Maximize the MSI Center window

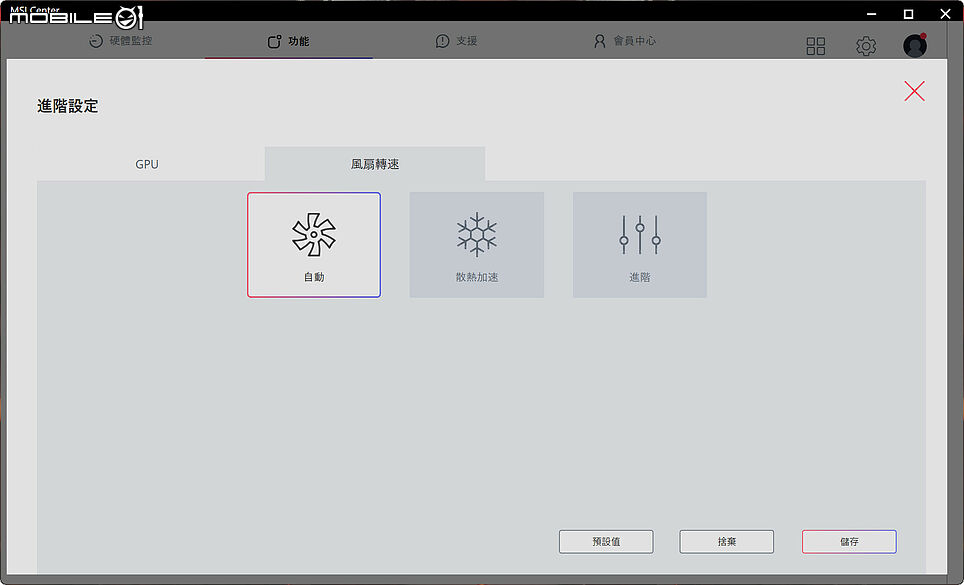pyautogui.click(x=908, y=14)
